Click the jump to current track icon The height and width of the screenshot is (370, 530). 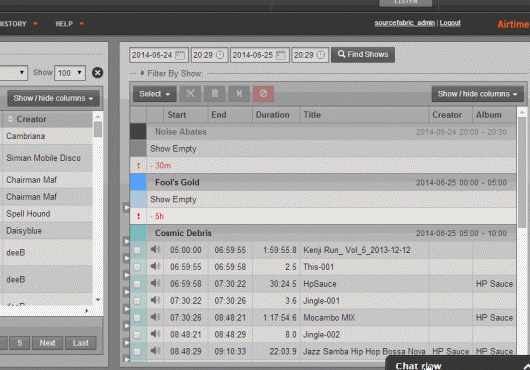click(239, 94)
